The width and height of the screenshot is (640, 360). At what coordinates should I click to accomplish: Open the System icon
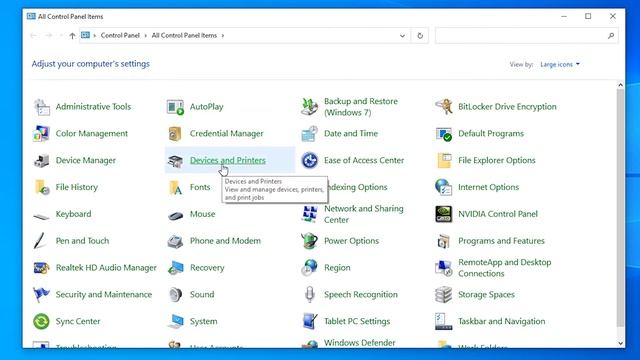coord(176,322)
